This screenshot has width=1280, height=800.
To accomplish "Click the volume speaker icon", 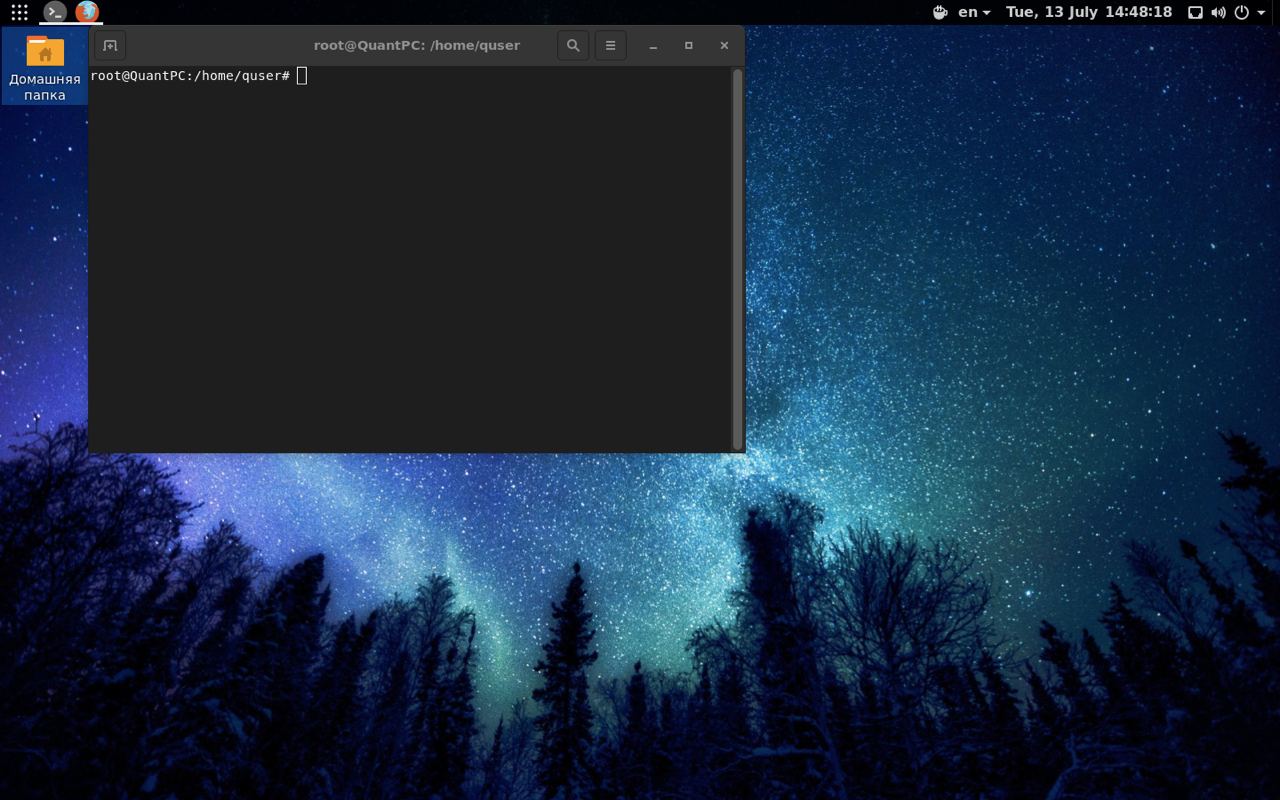I will 1218,12.
